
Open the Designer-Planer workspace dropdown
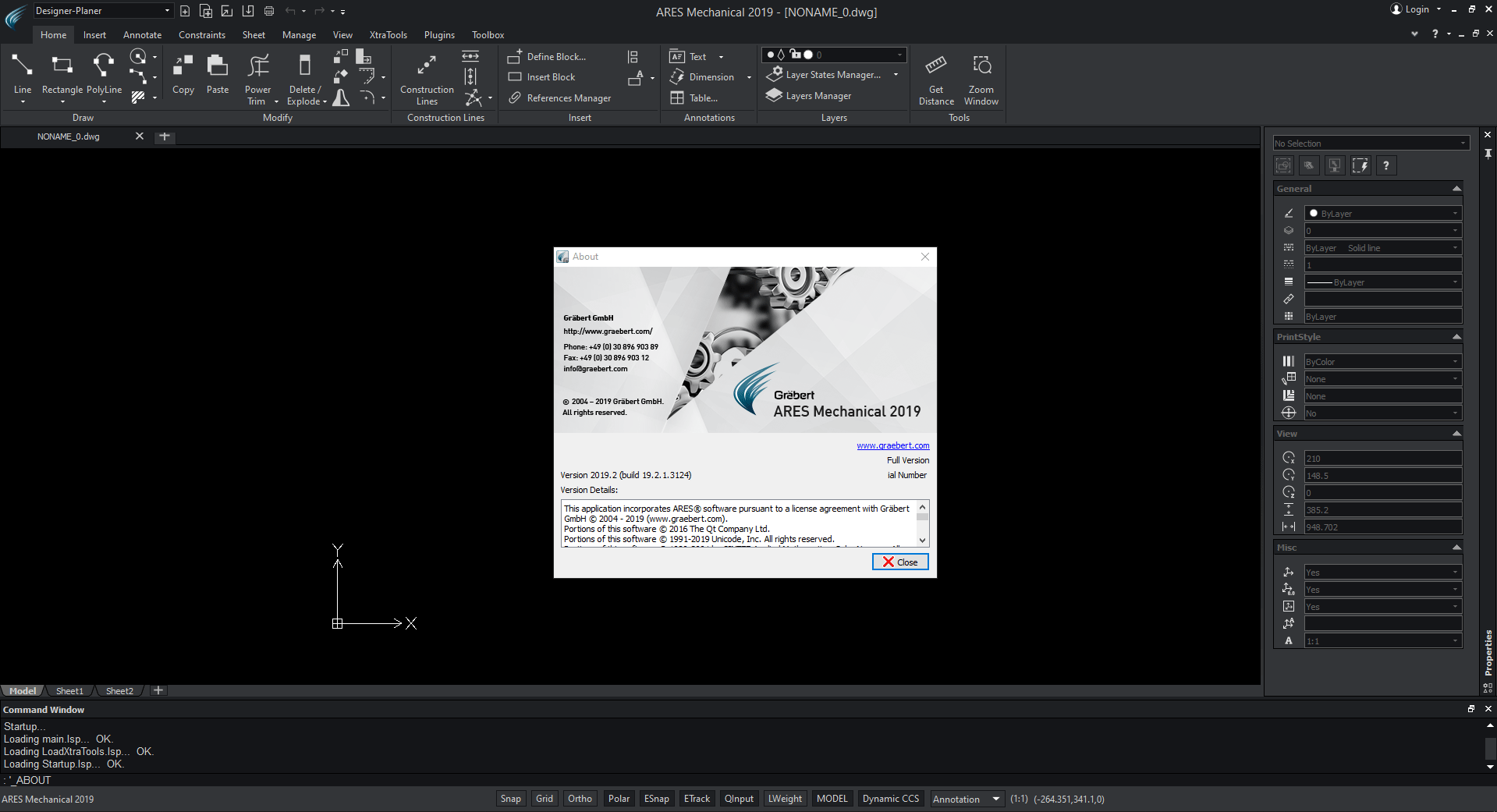165,10
